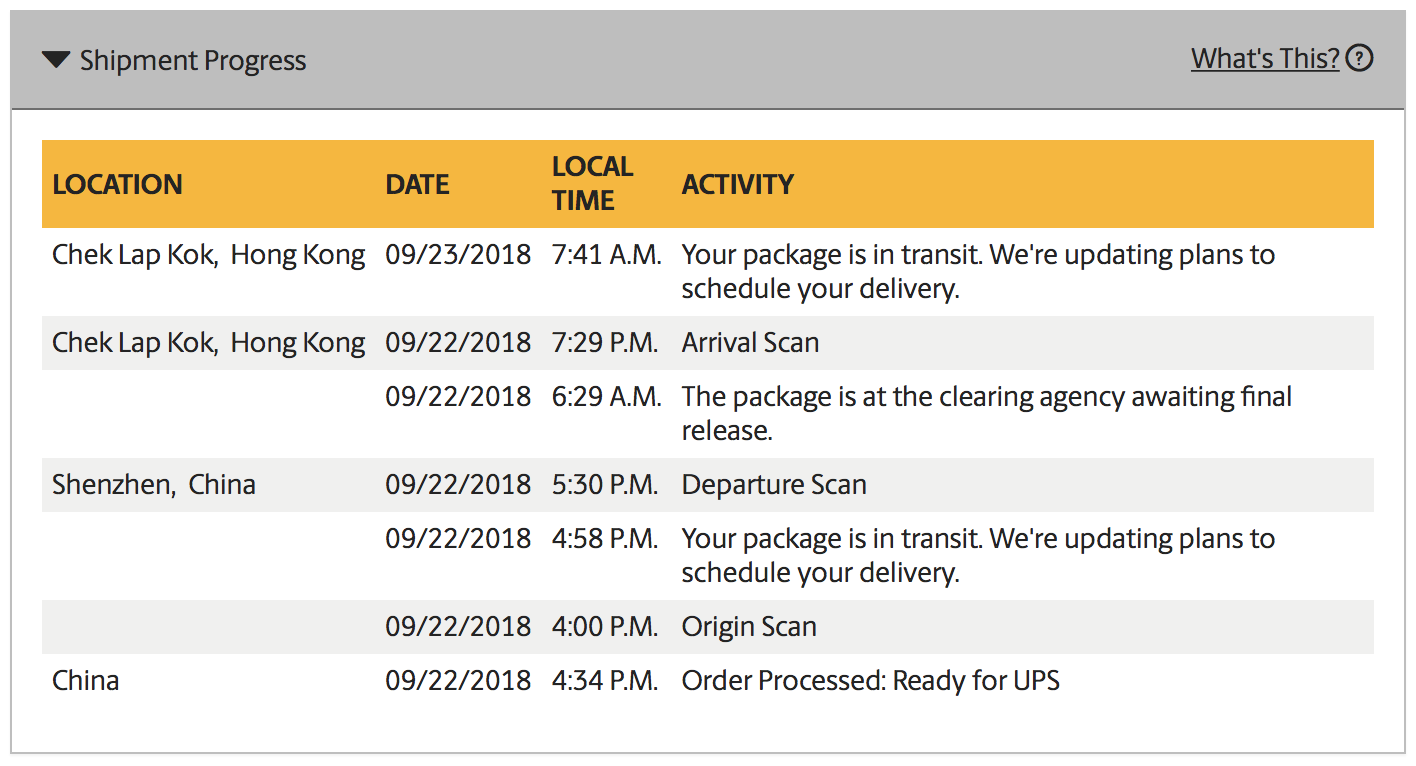Select the Origin Scan activity text
The width and height of the screenshot is (1416, 766).
pos(749,627)
